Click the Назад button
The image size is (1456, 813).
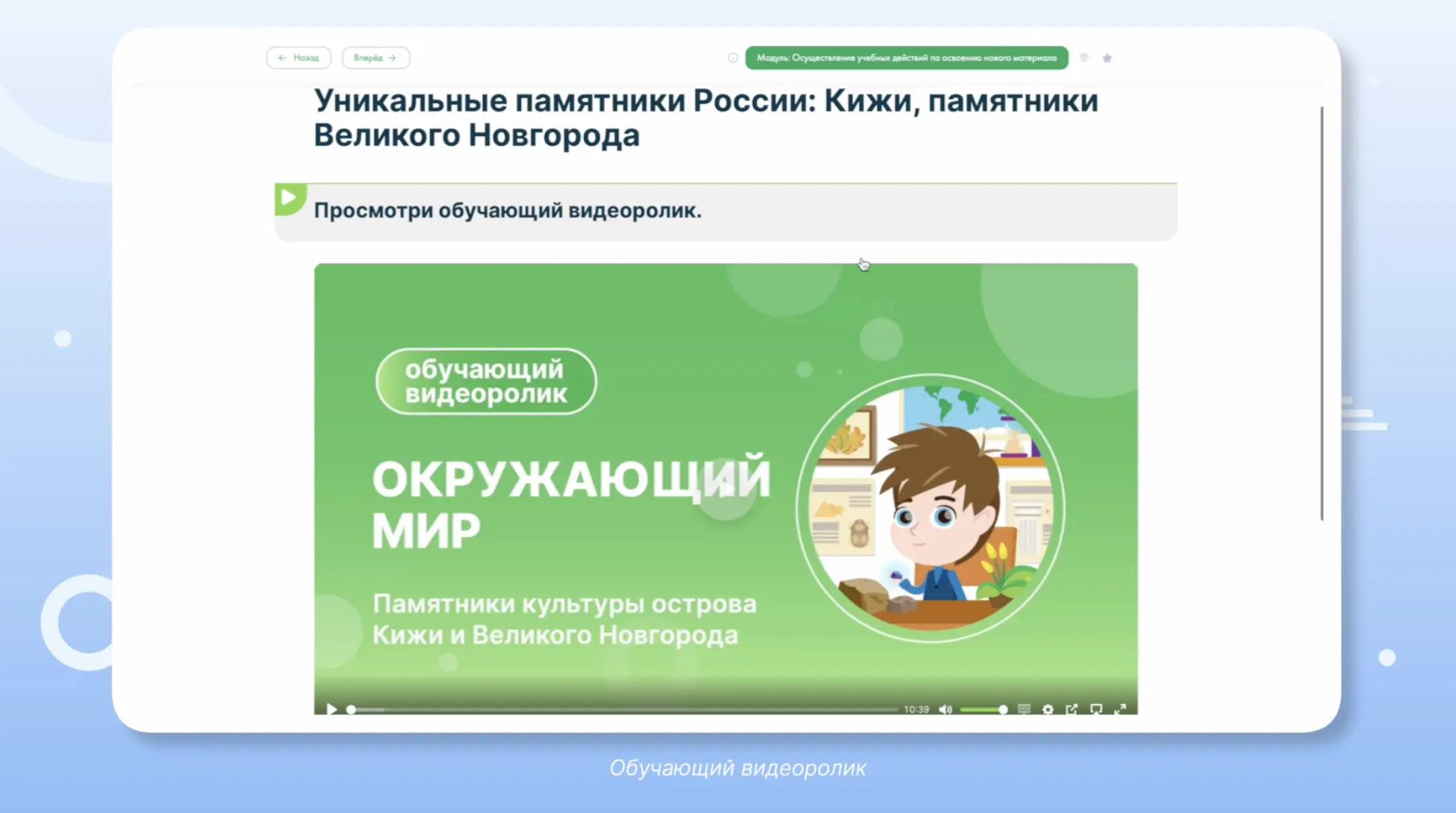pos(299,58)
